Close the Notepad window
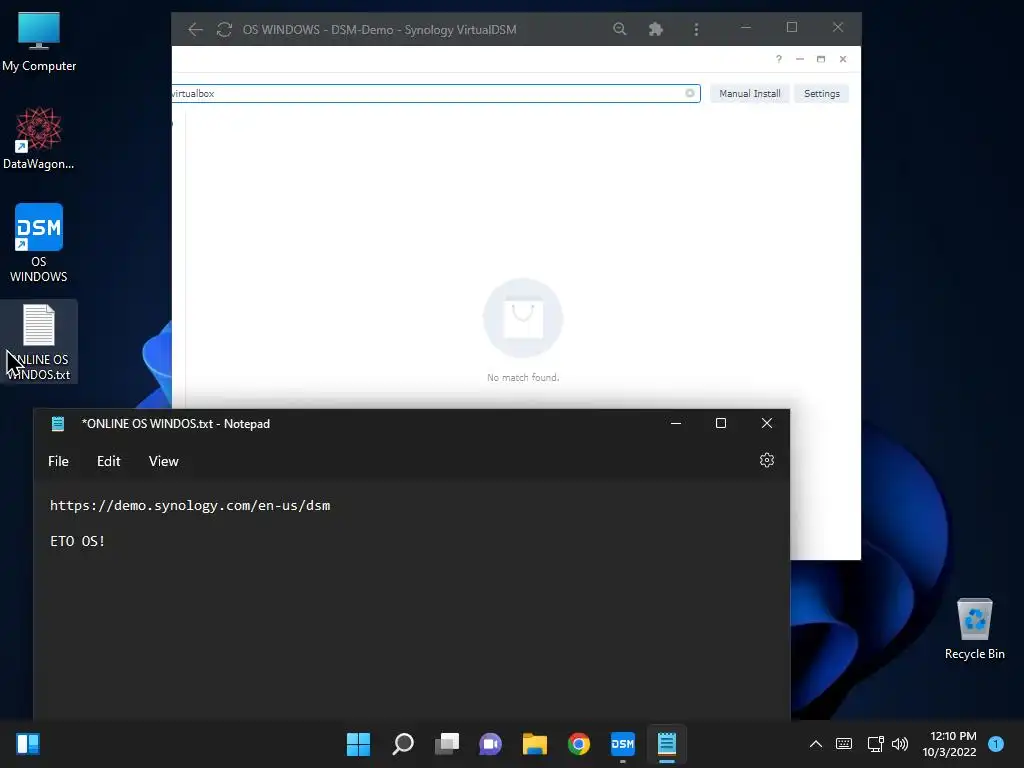This screenshot has height=768, width=1024. point(767,423)
